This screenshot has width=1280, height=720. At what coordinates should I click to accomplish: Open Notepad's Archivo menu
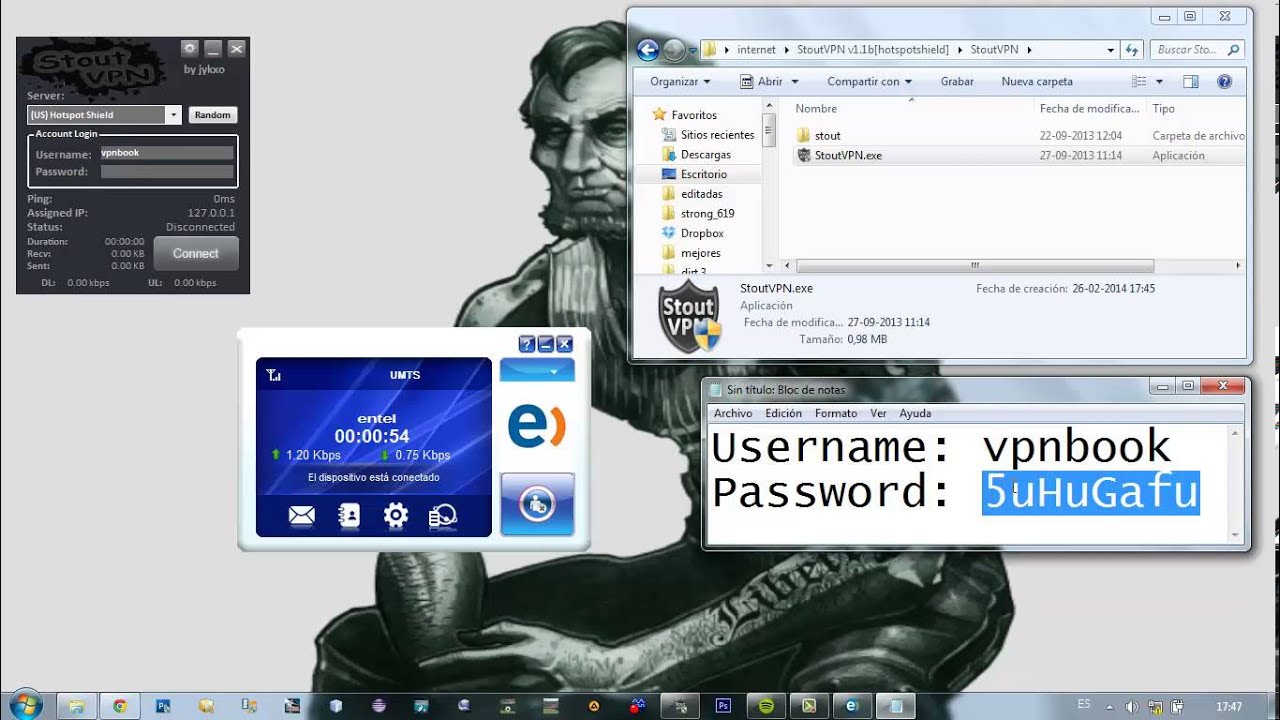click(x=733, y=413)
